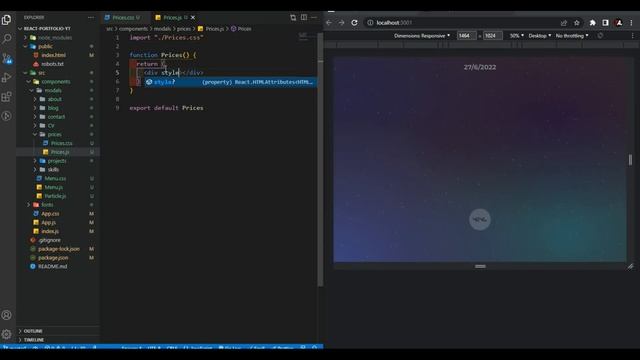
Task: Bookmark this page with the star
Action: click(577, 23)
